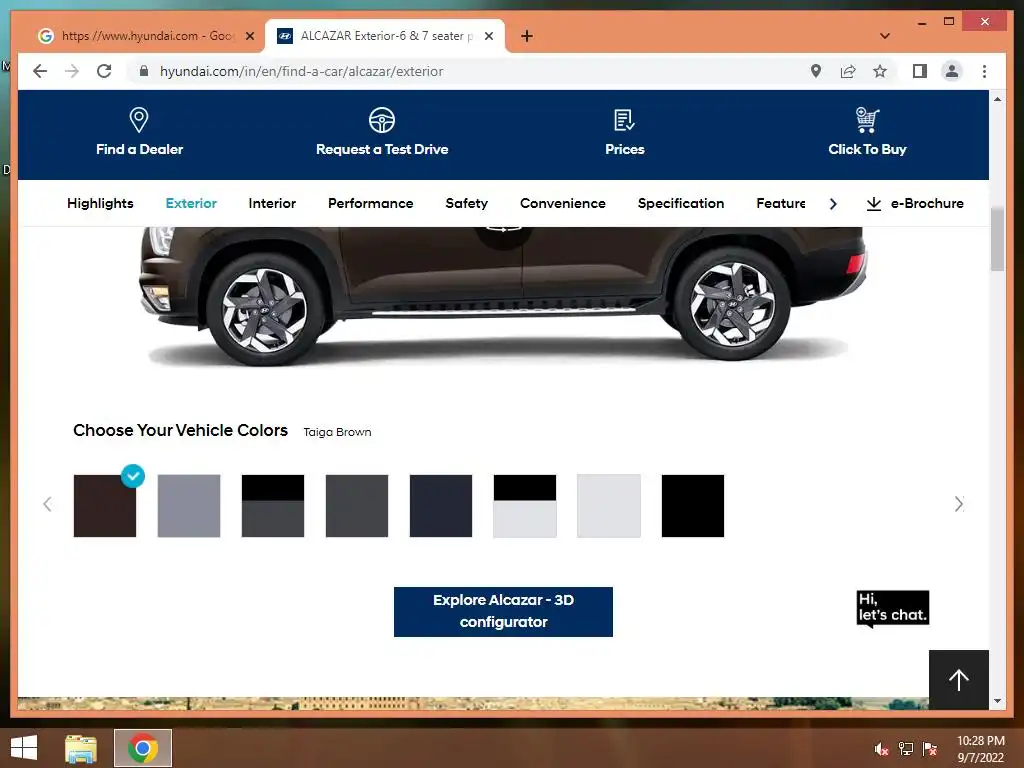Show next colors with right carousel arrow

tap(958, 504)
